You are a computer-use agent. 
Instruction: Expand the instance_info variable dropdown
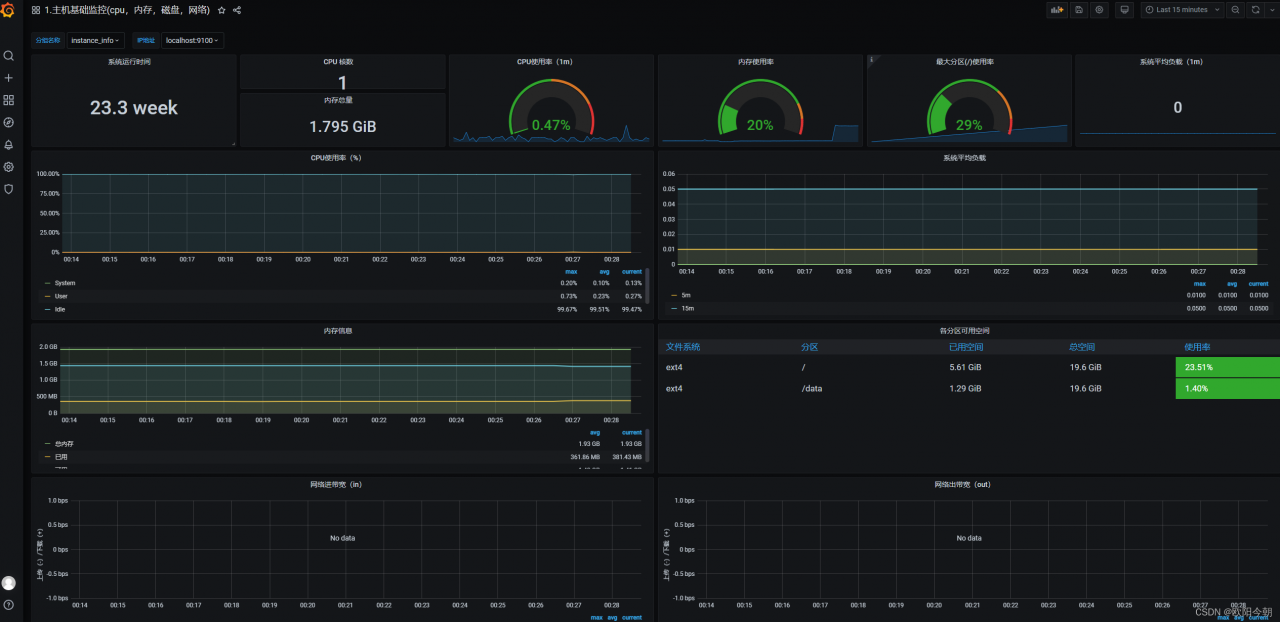click(x=95, y=41)
